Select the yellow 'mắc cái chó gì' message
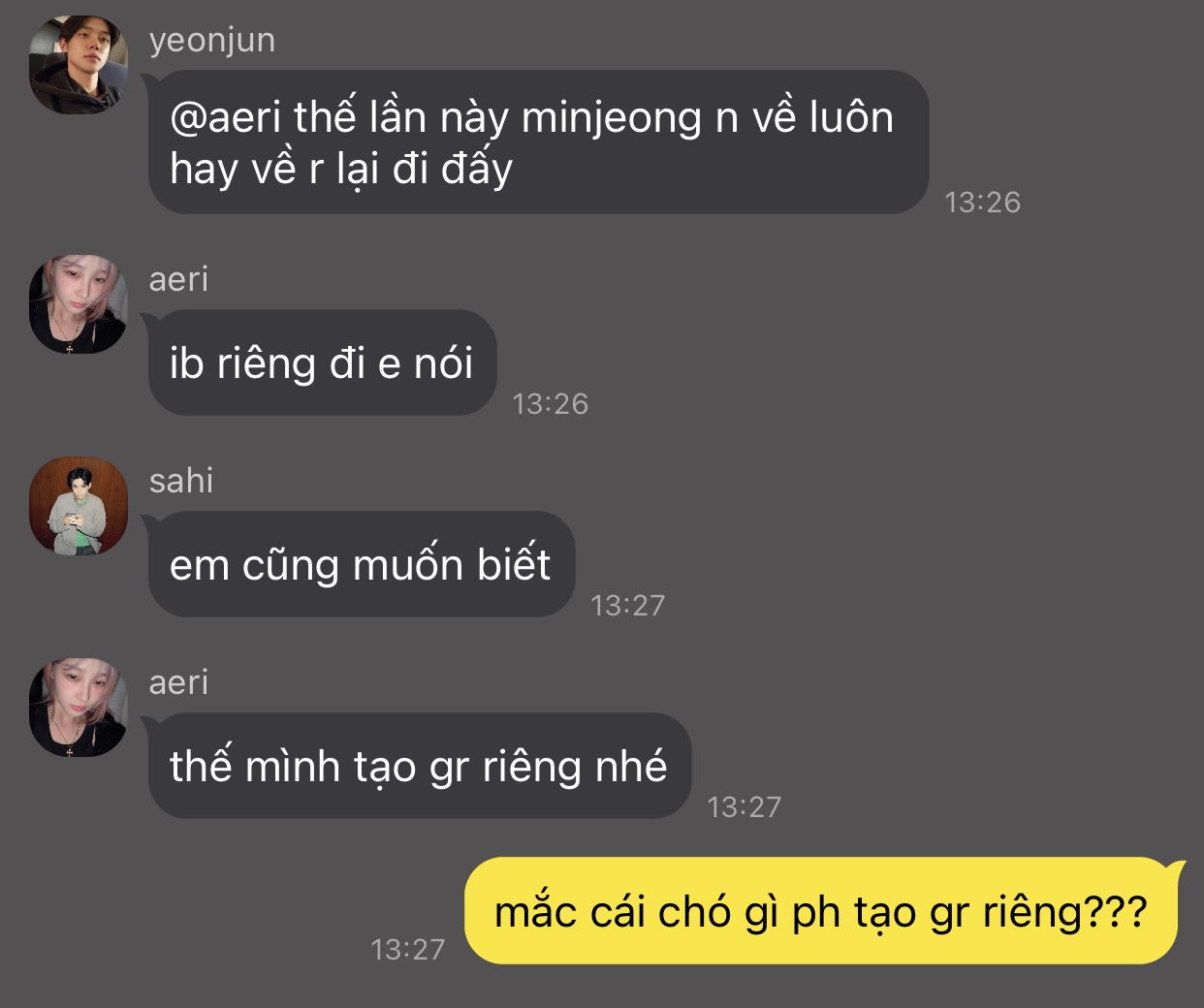1204x1008 pixels. pos(822,911)
